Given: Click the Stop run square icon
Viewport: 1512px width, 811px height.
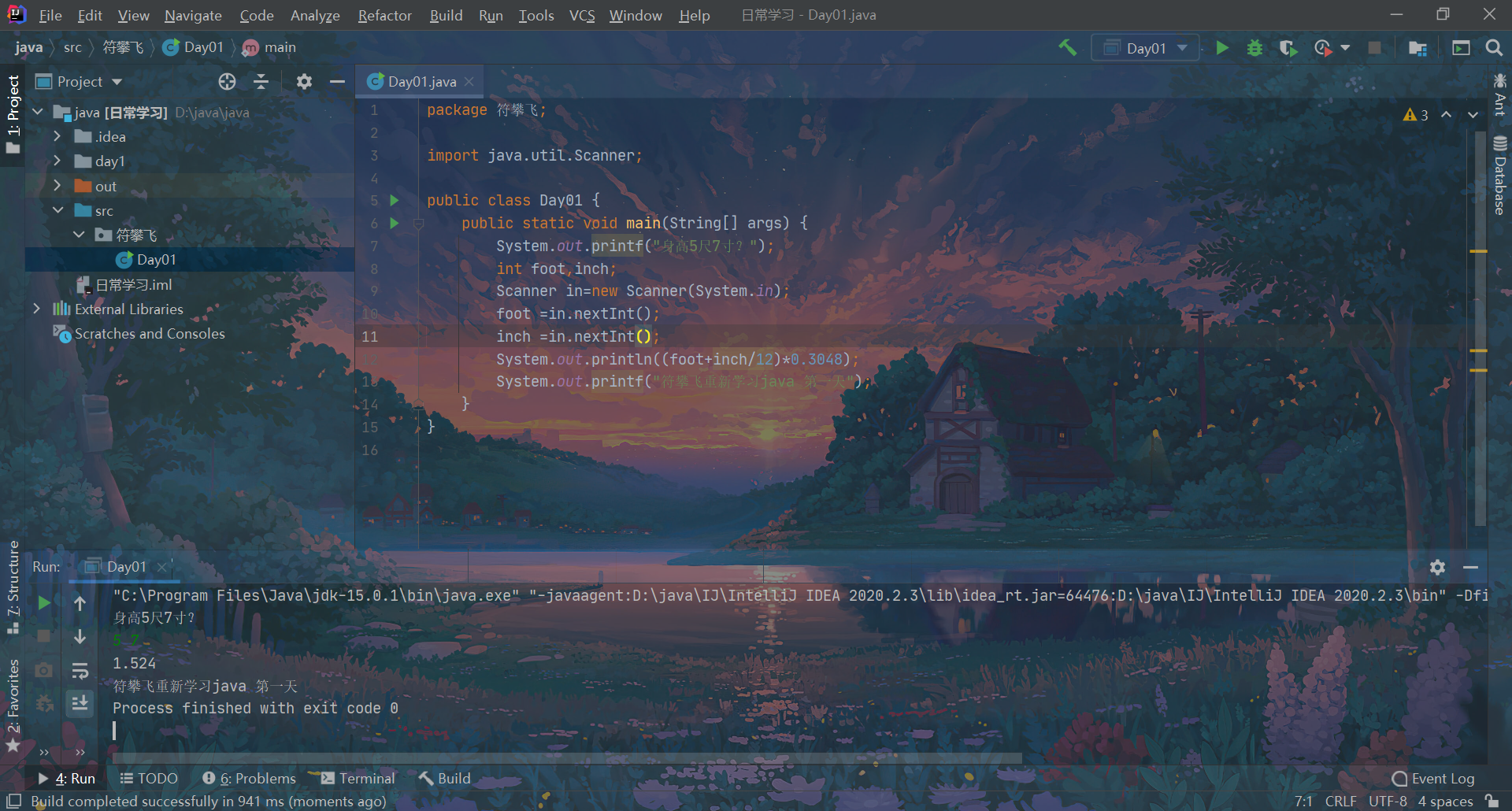Looking at the screenshot, I should point(1374,48).
